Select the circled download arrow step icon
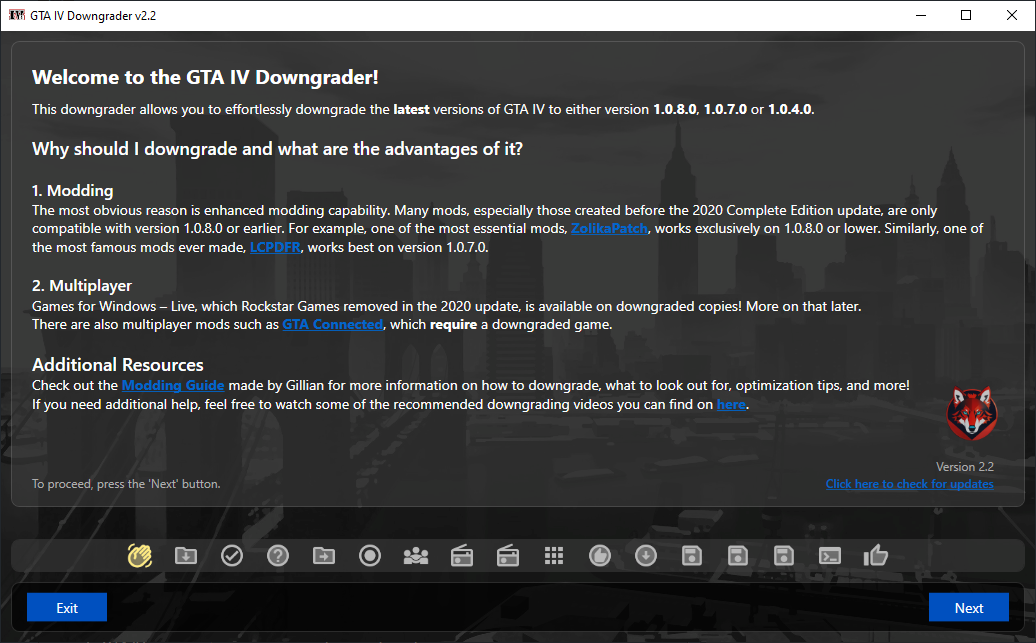Viewport: 1036px width, 643px height. (x=646, y=556)
